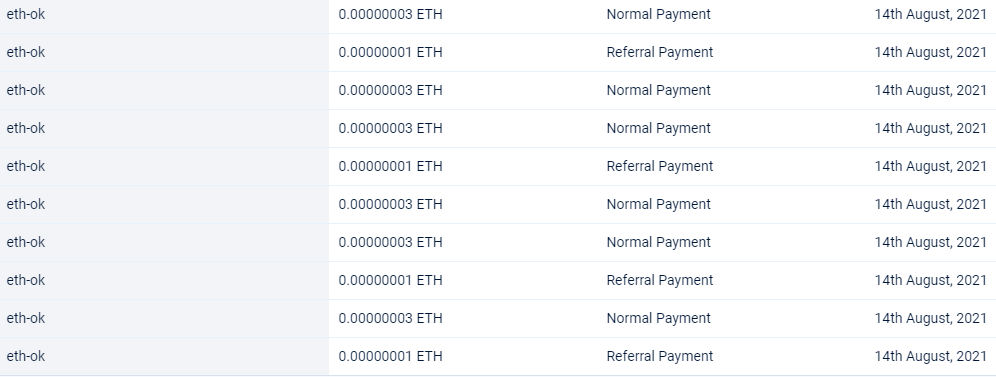Click eth-ok in the bottommost table row
996x377 pixels.
pos(25,356)
